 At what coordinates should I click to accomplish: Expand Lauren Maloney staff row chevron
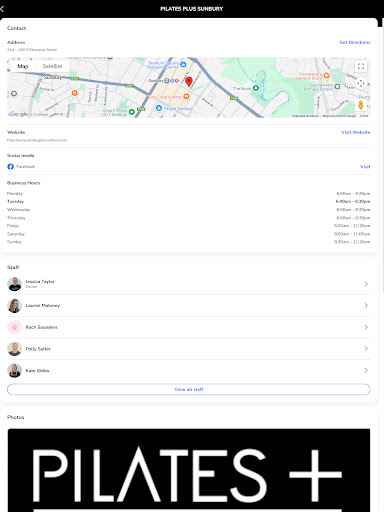(x=366, y=305)
